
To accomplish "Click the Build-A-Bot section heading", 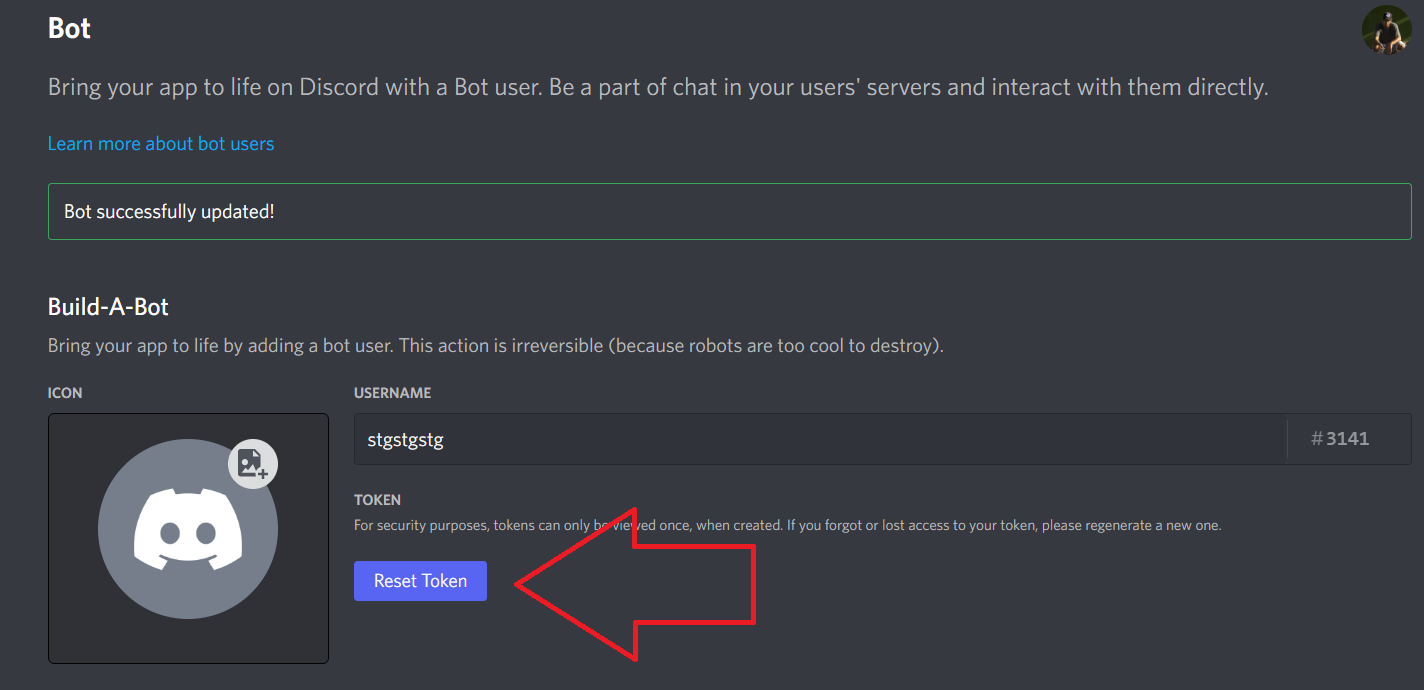I will [108, 306].
